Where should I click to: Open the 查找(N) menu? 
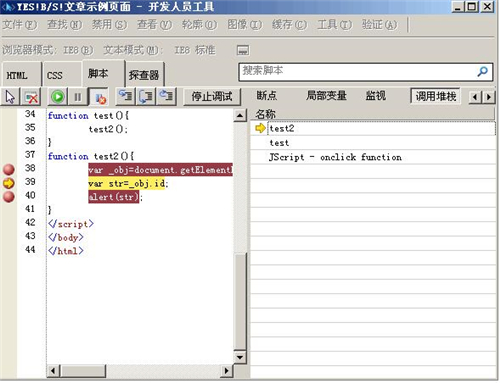point(64,25)
